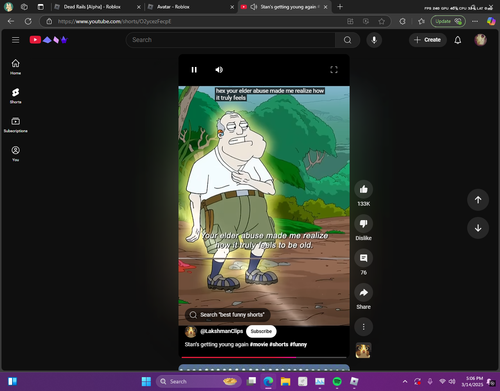Open Edge workspaces icon
Screen dimensions: 500x391
coord(24,7)
